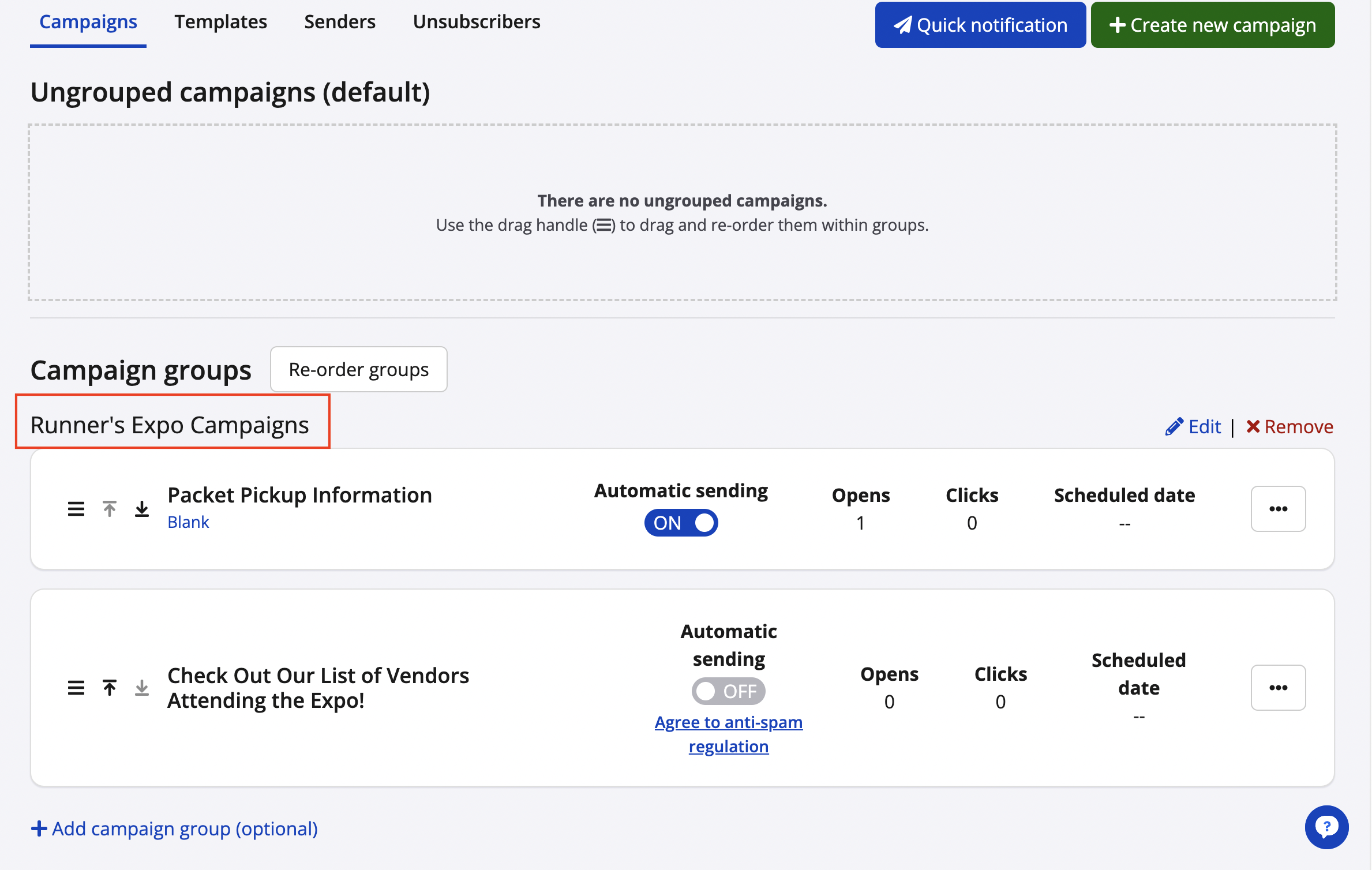The image size is (1372, 870).
Task: Move Packet Pickup Information up arrow
Action: pyautogui.click(x=110, y=509)
